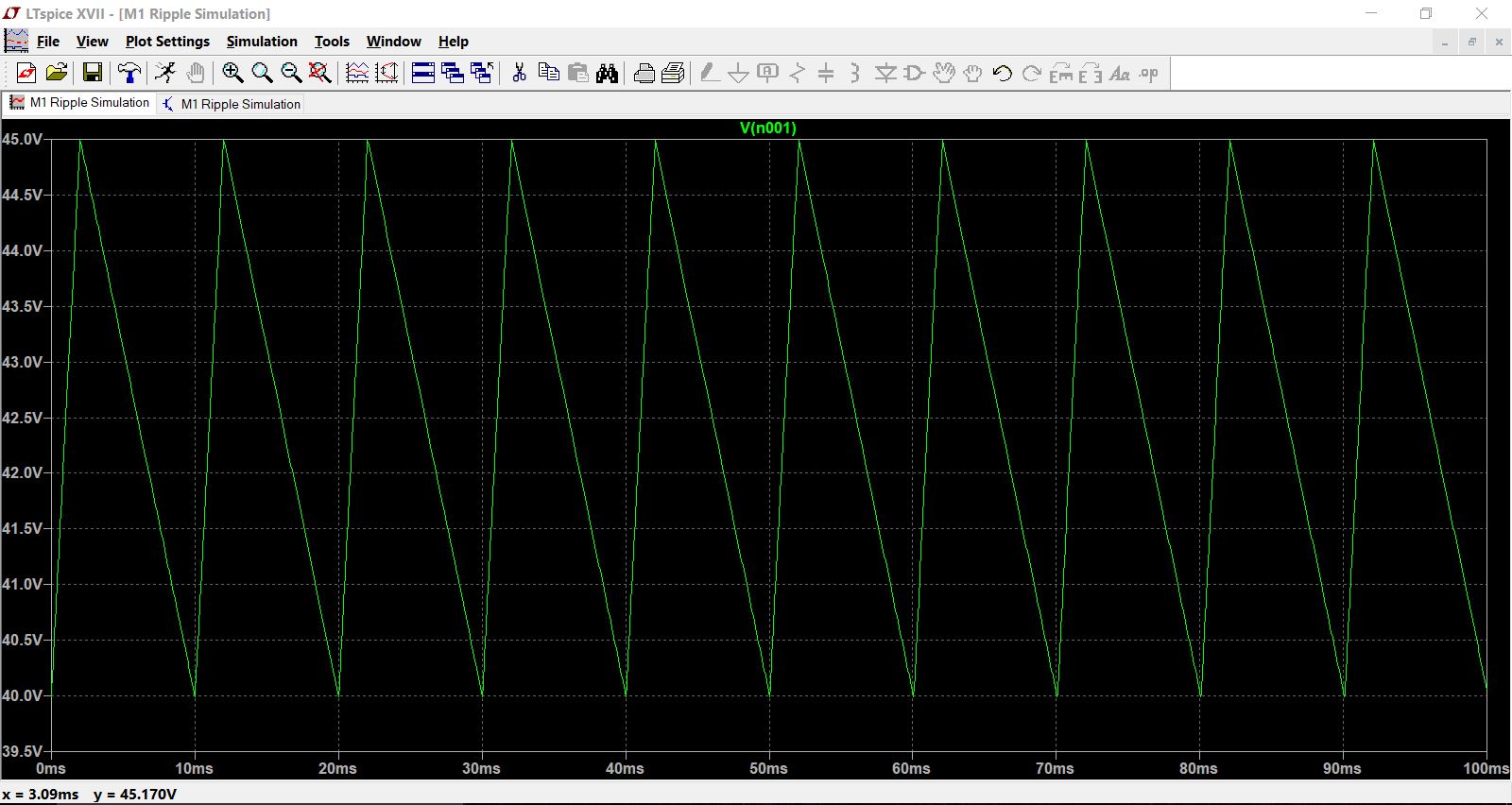Open the Help menu
Viewport: 1512px width, 805px height.
coord(454,42)
